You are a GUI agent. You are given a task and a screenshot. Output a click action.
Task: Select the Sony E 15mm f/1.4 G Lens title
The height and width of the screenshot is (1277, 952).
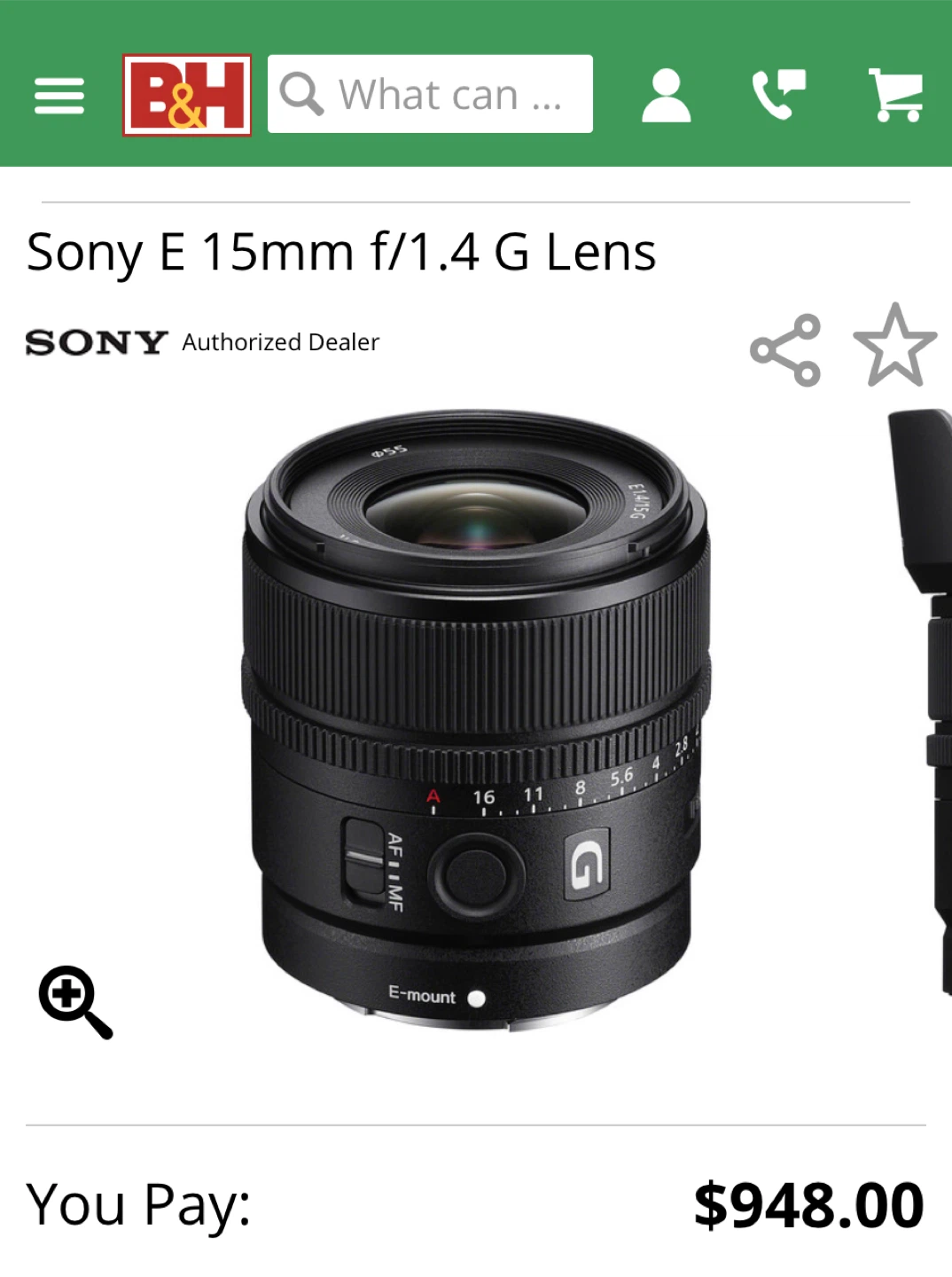pos(341,252)
